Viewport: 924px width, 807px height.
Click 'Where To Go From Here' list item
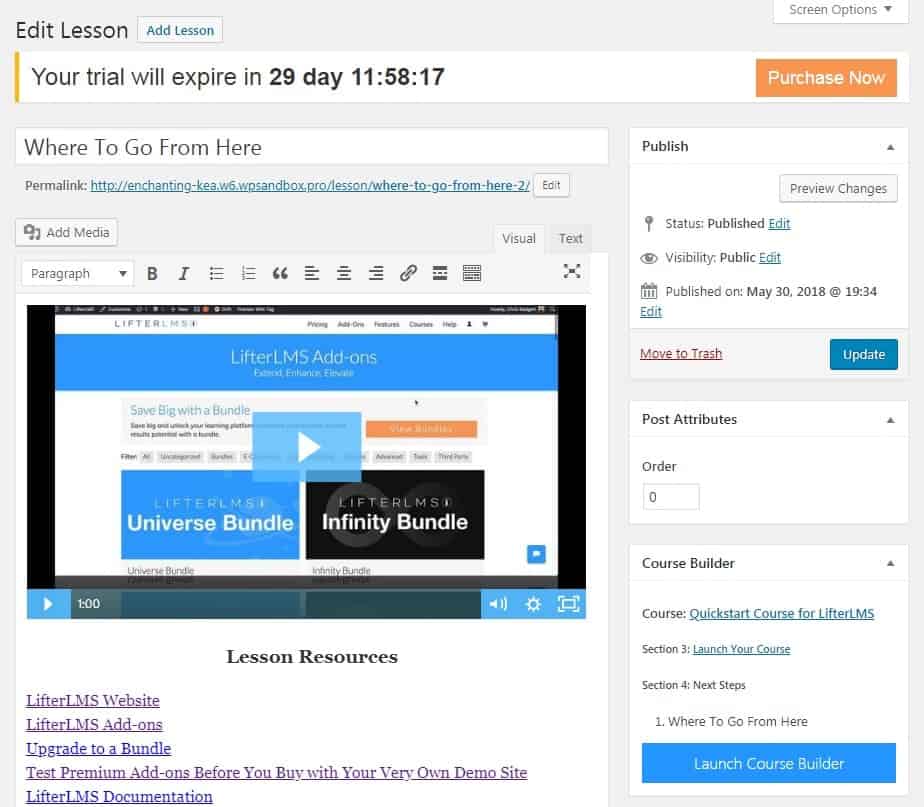738,722
